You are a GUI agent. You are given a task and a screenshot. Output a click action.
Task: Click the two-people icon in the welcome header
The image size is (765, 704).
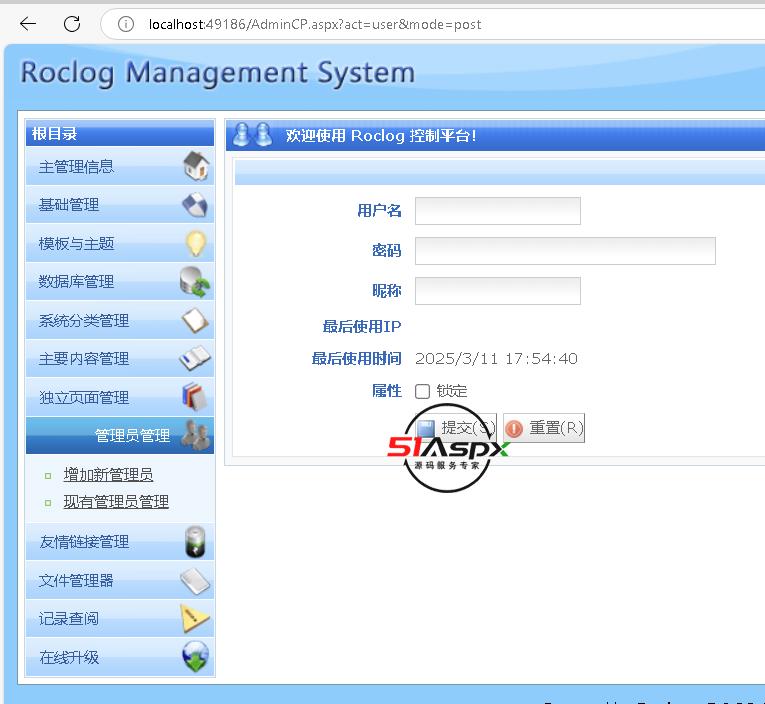tap(252, 135)
